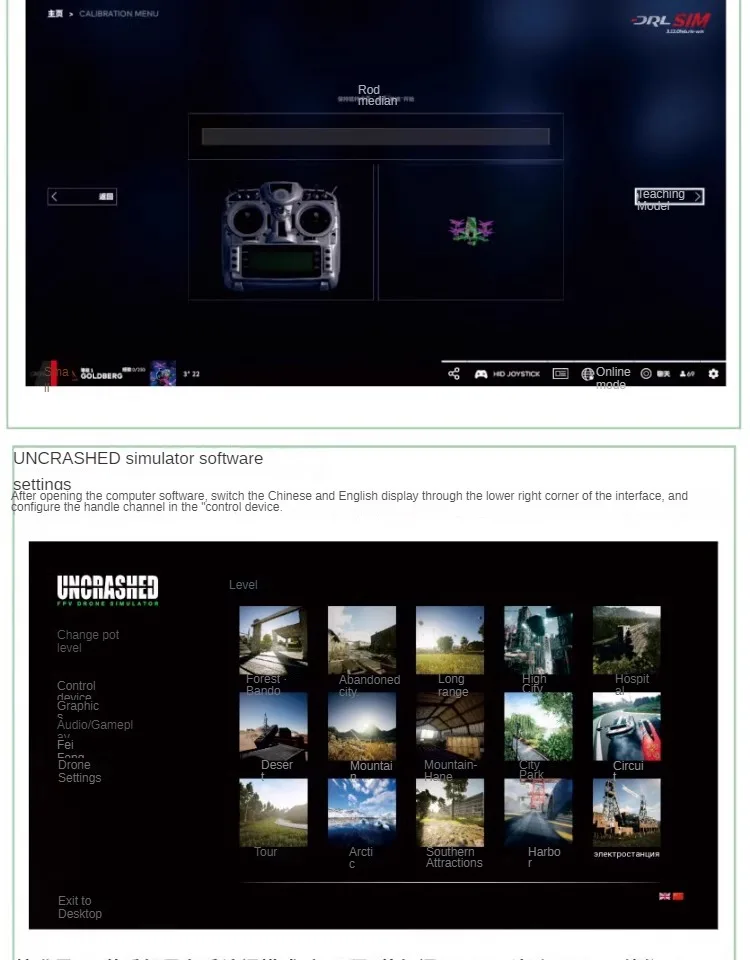The height and width of the screenshot is (960, 750).
Task: Select the Tour level thumbnail
Action: coord(273,812)
